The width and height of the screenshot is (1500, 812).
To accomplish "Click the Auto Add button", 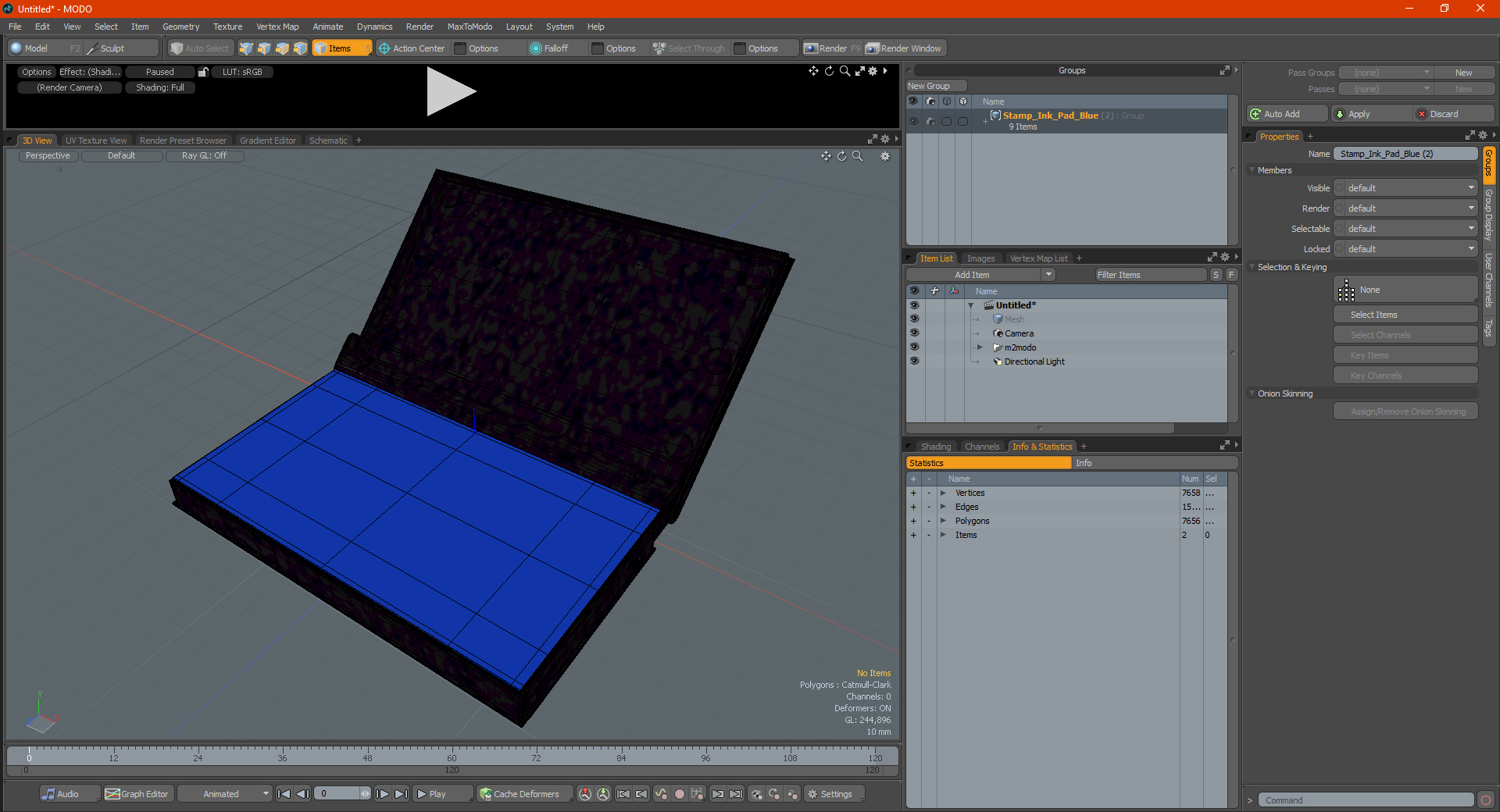I will pyautogui.click(x=1287, y=114).
